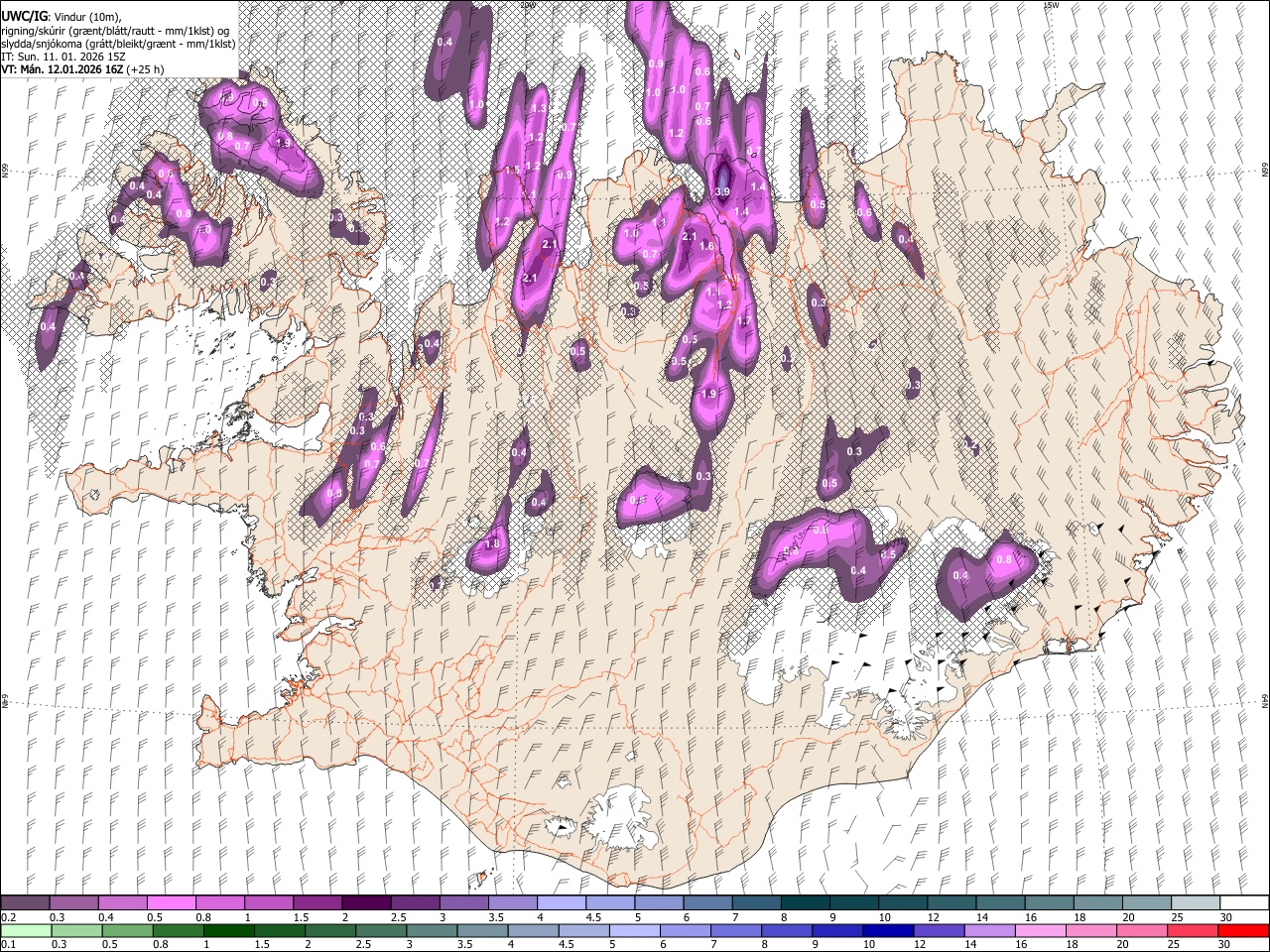Click the '0.1' first label of the lower legend scale
This screenshot has width=1270, height=952.
click(8, 944)
